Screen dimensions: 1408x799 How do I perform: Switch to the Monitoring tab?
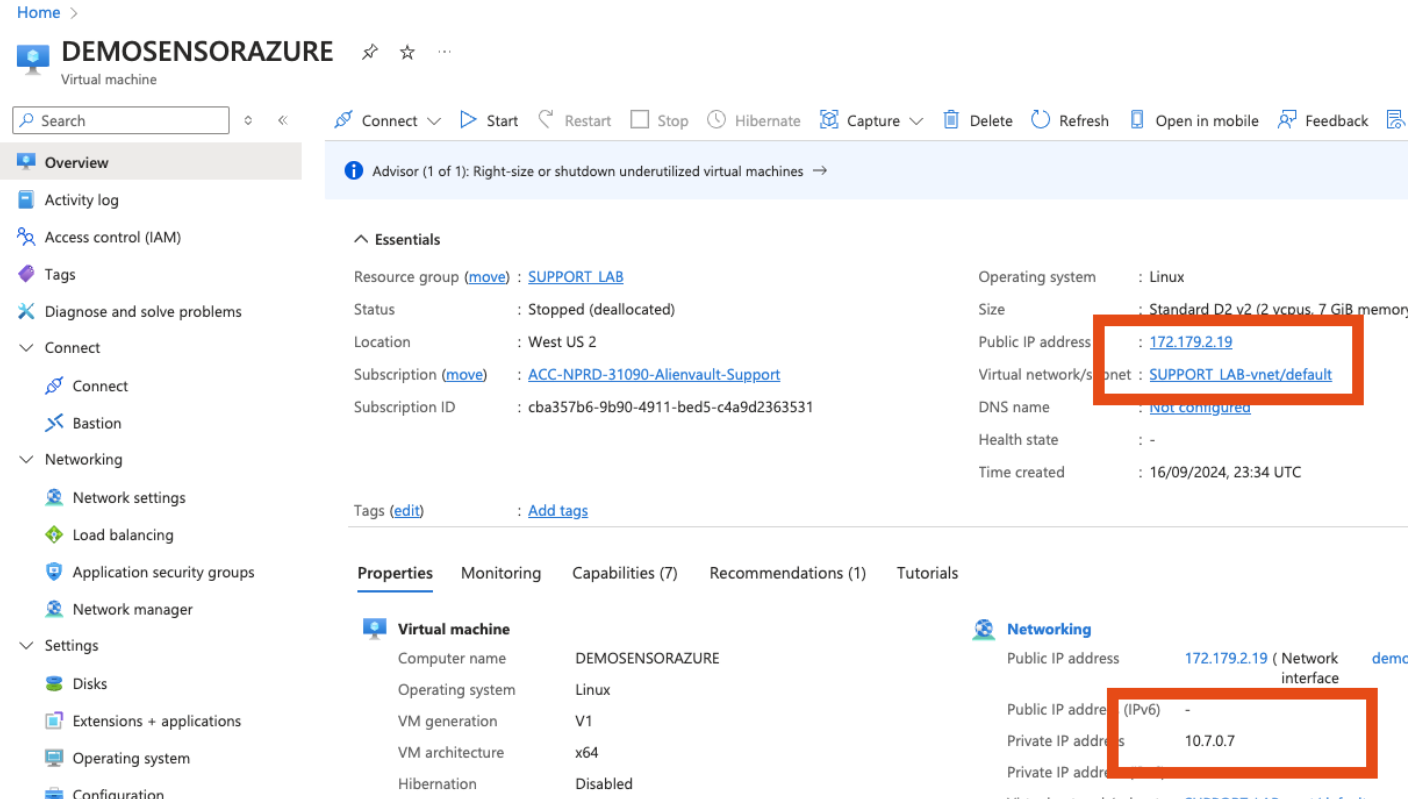click(x=501, y=573)
